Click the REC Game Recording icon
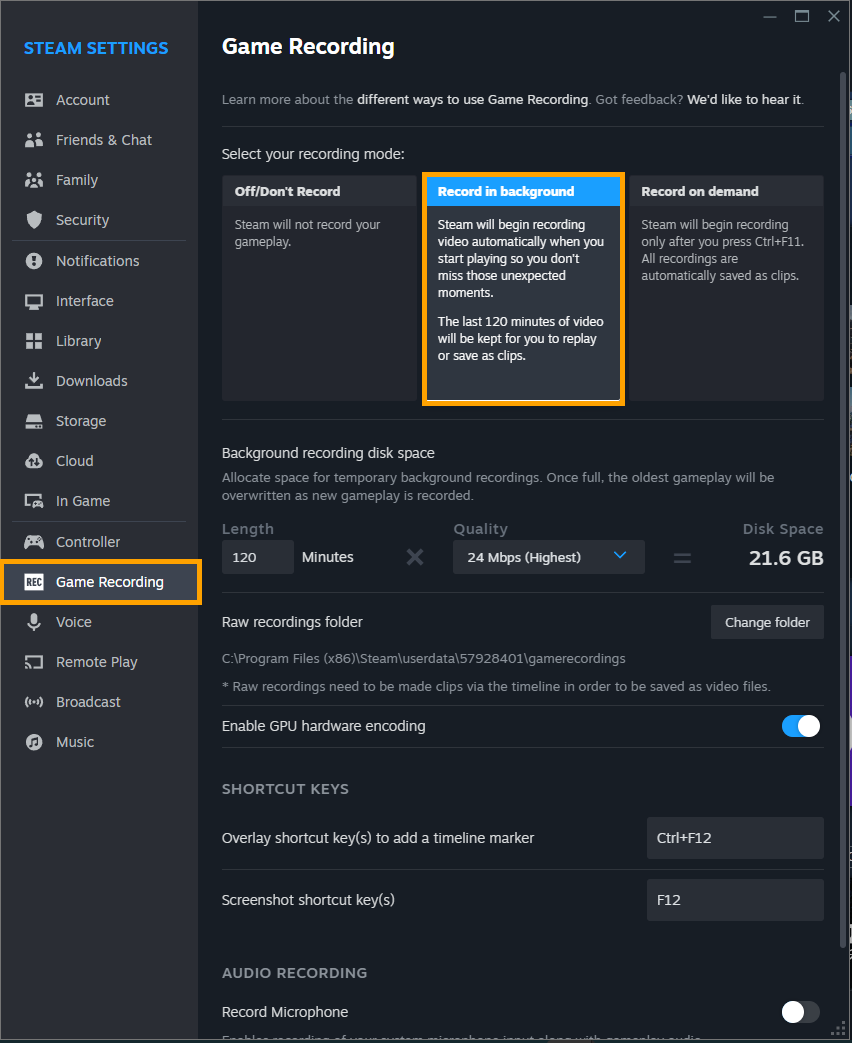 click(34, 582)
